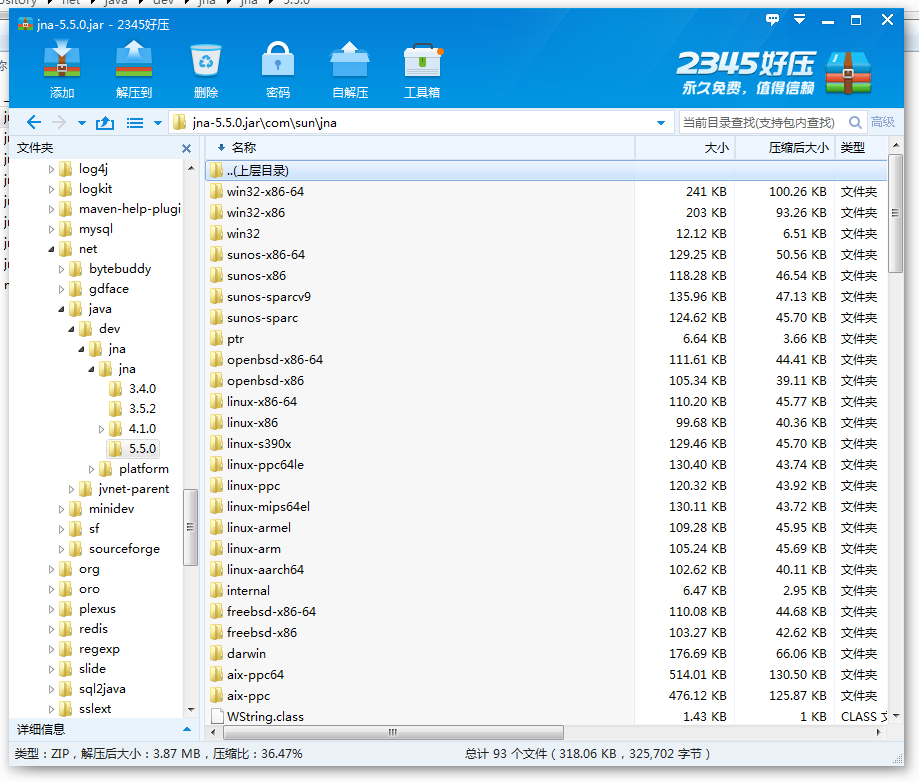
Task: Open the view mode list icon
Action: pos(136,121)
